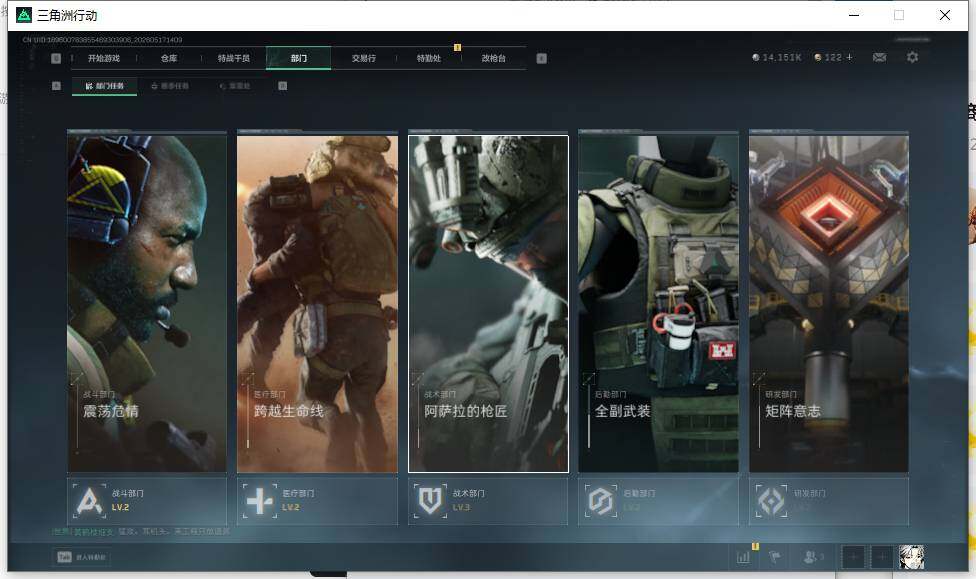Minimize the 三角洲行动 window
976x579 pixels.
click(x=854, y=15)
